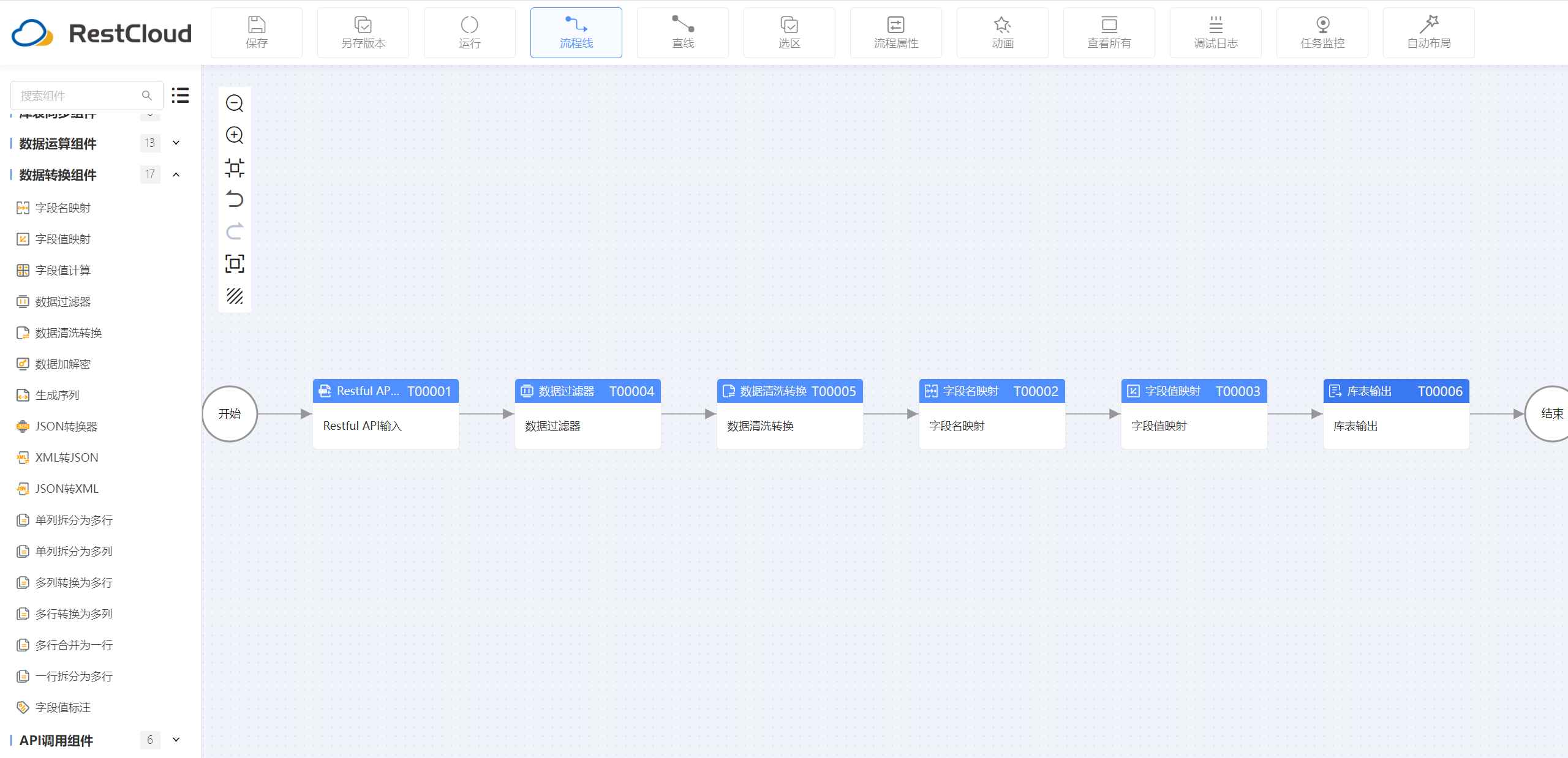Click the diagonal-lines grid icon
The width and height of the screenshot is (1568, 758).
235,296
